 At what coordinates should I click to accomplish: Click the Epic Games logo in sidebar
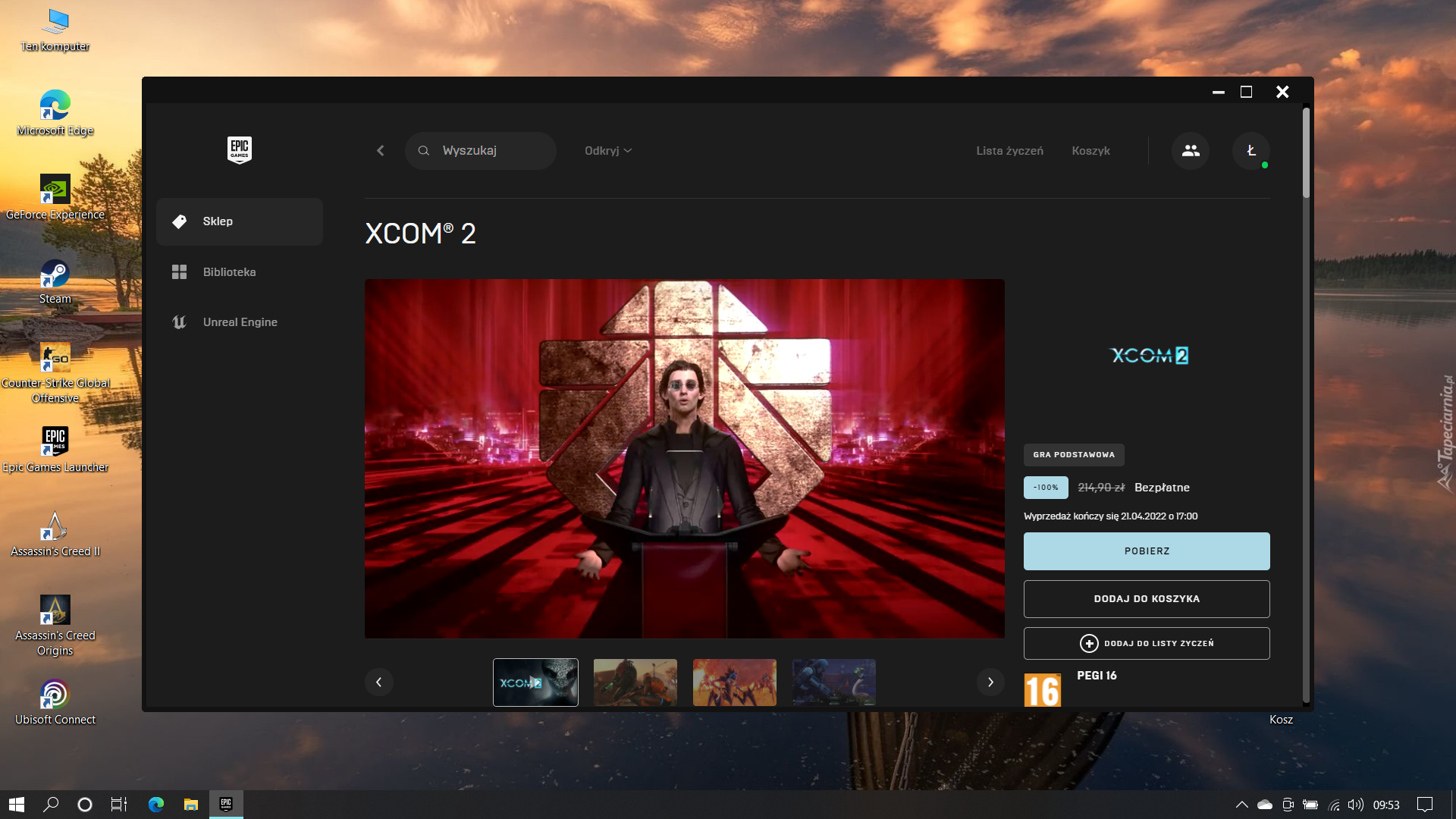click(239, 149)
